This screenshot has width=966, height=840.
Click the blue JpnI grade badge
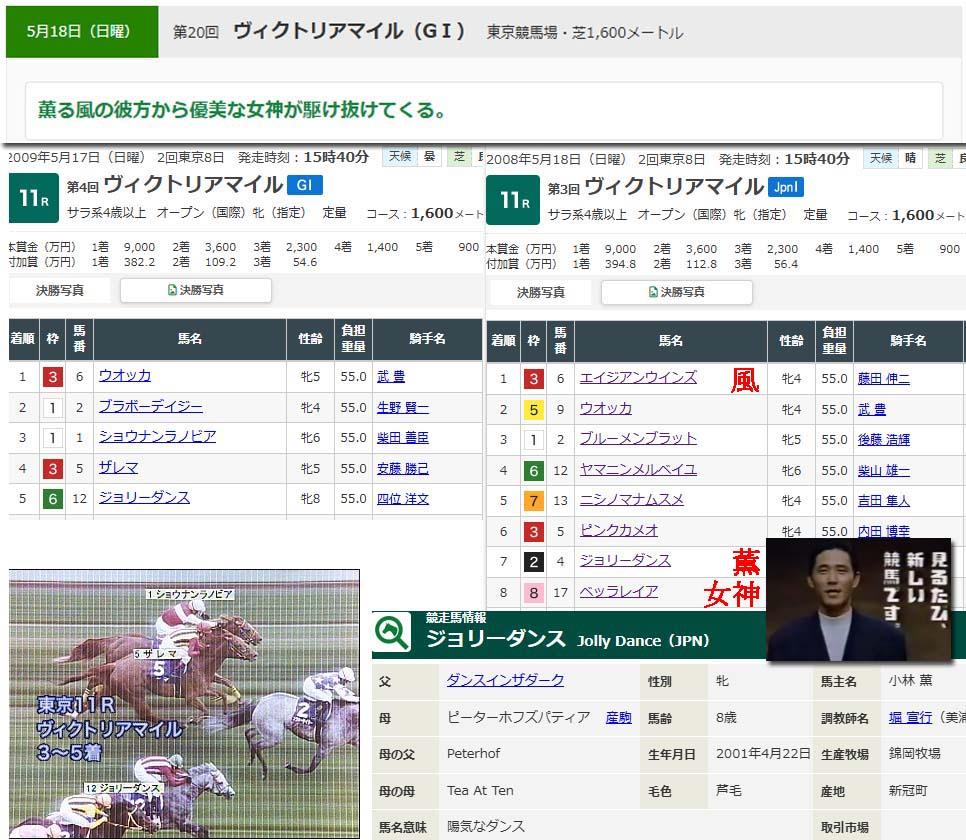point(787,187)
